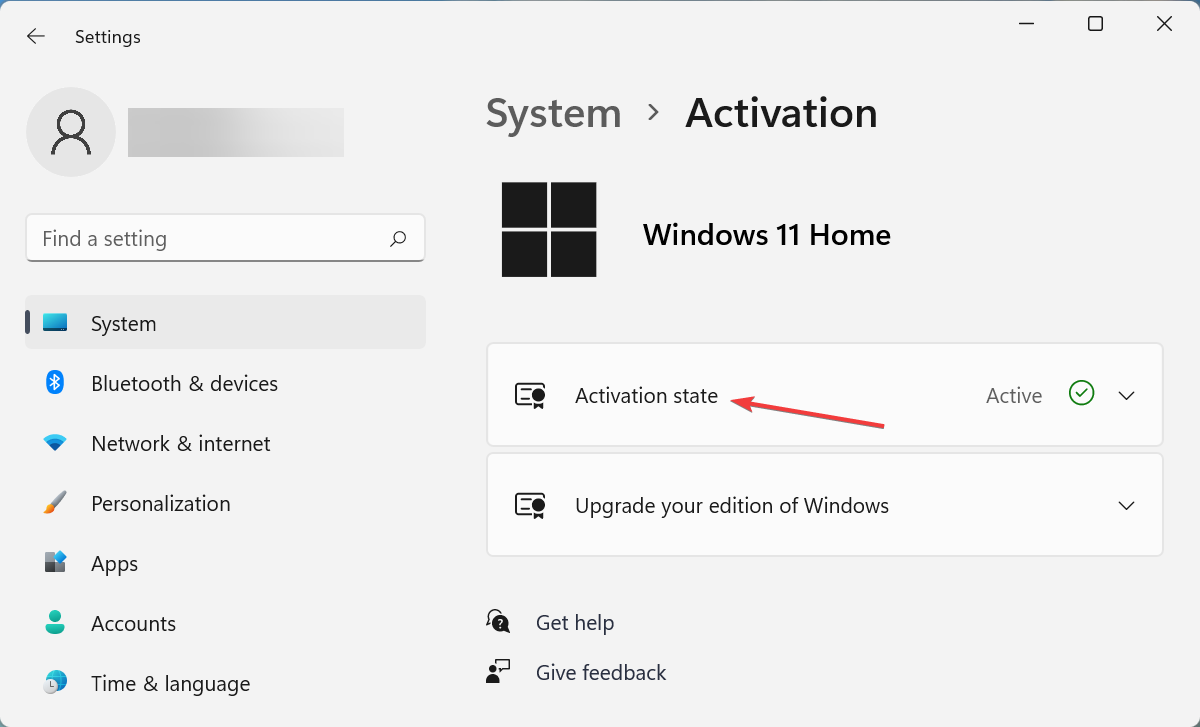Select the Personalization brush icon
Viewport: 1200px width, 727px height.
54,503
